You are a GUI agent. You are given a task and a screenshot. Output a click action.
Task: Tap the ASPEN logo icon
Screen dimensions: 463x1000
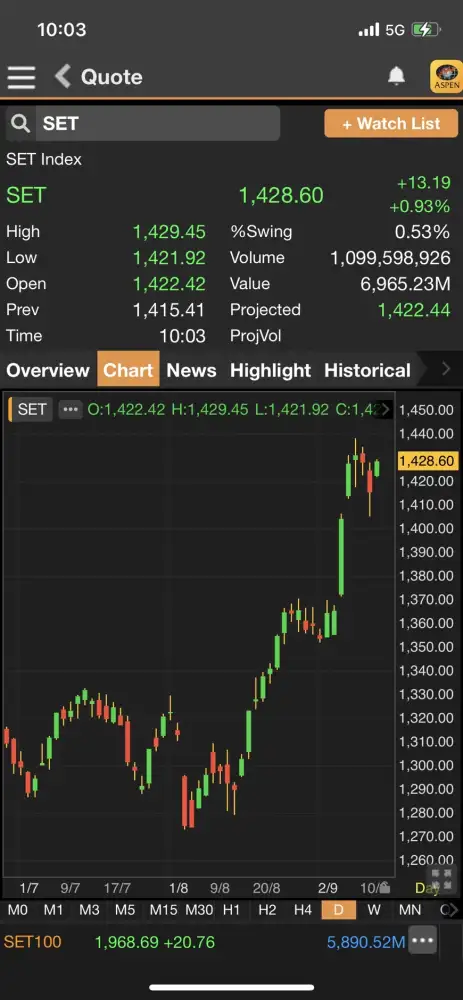[x=447, y=77]
